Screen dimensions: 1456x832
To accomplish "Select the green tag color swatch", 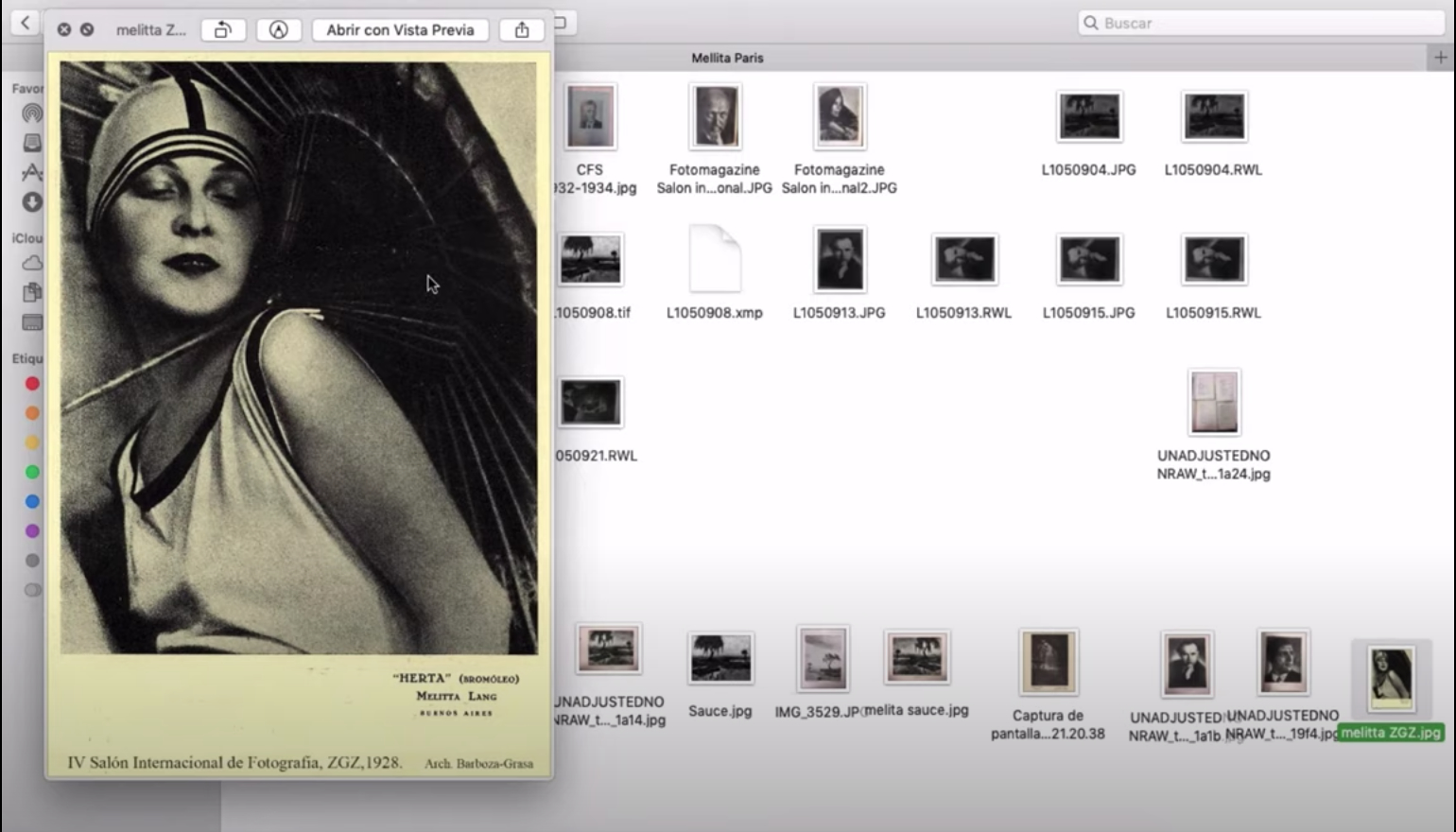I will pos(31,471).
